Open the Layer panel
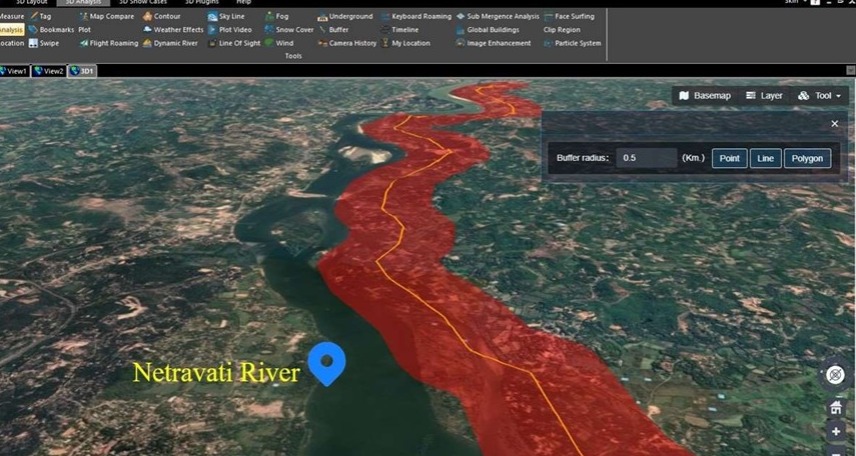The height and width of the screenshot is (456, 856). click(x=764, y=96)
